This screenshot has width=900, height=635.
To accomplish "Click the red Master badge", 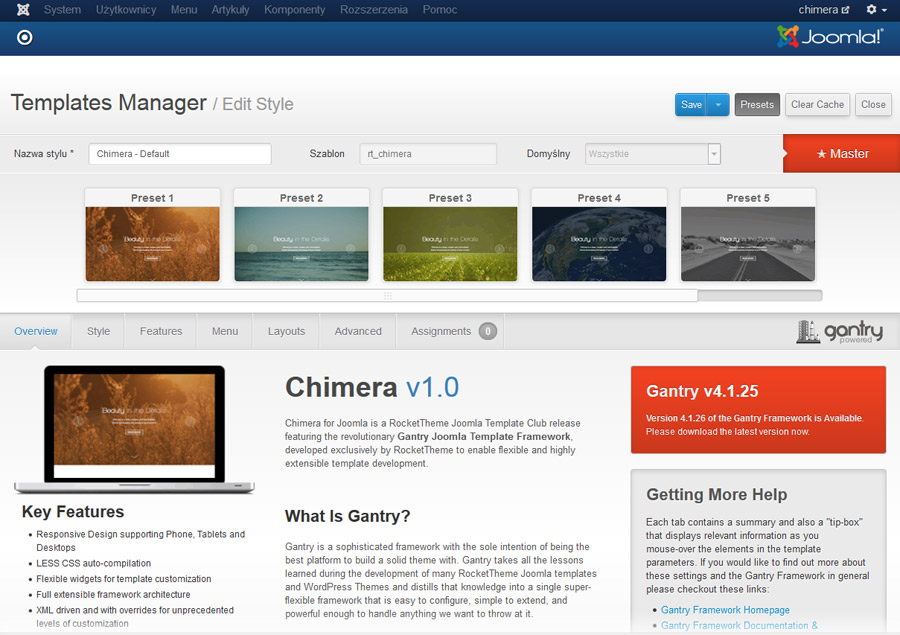I will (x=841, y=153).
